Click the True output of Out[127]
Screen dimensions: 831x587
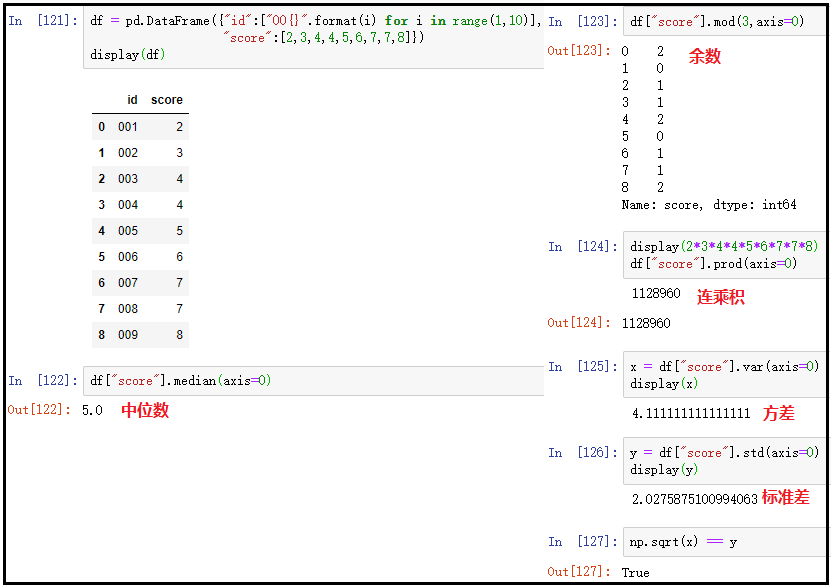[x=636, y=572]
